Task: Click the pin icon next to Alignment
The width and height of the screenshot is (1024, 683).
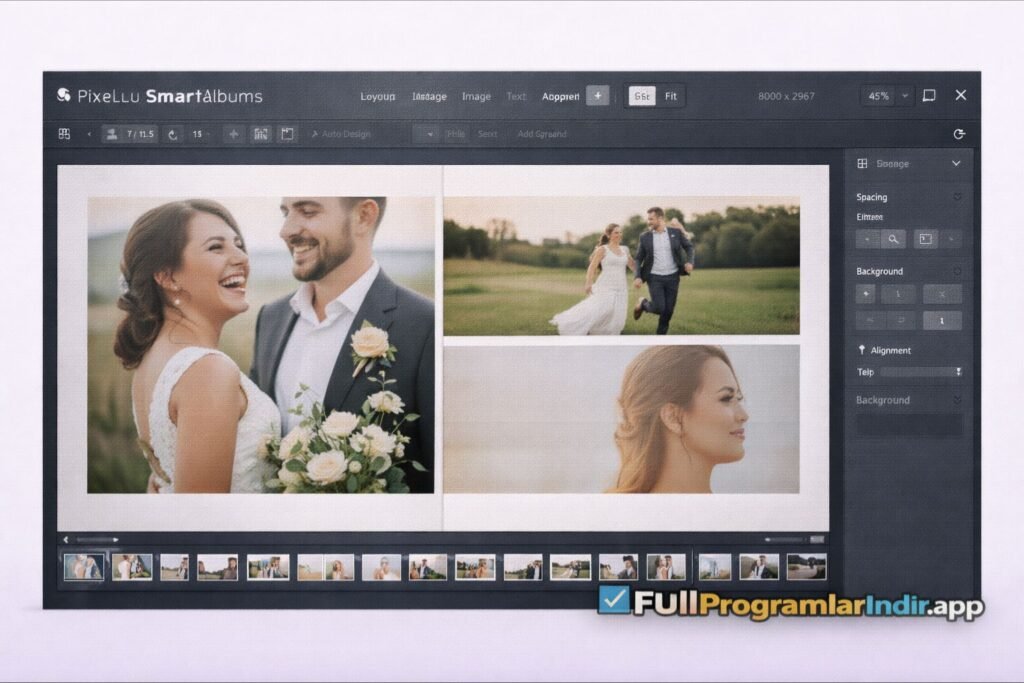Action: [x=861, y=350]
